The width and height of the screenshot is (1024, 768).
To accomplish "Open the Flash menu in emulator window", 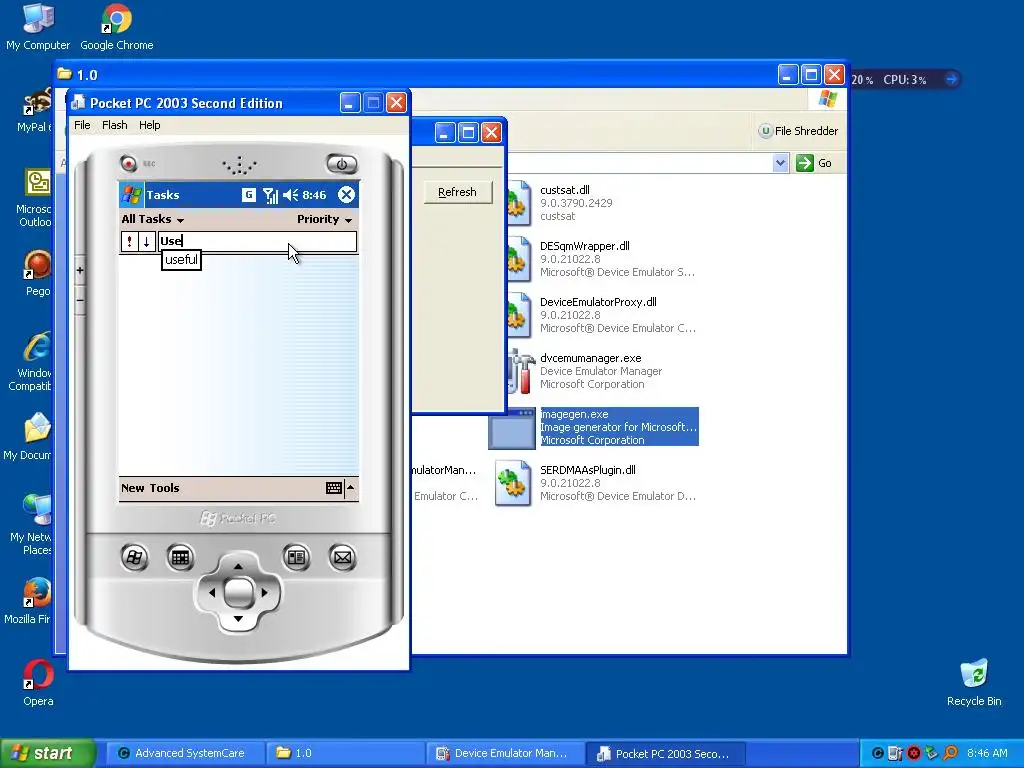I will (x=115, y=125).
